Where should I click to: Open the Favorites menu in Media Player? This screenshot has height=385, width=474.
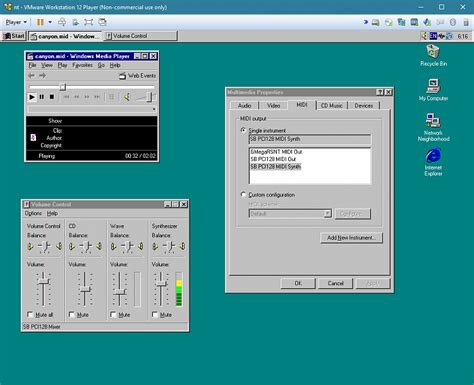point(82,65)
